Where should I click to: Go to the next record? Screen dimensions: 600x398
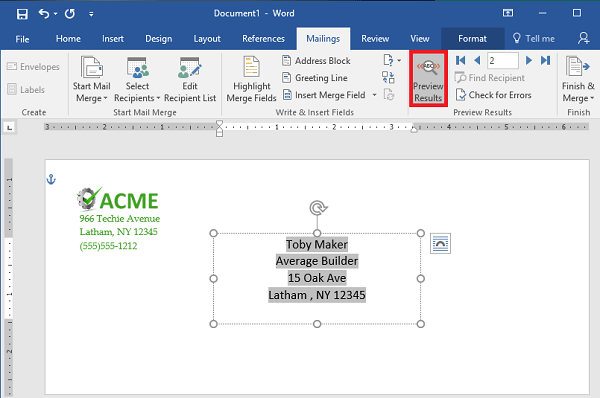(x=529, y=60)
